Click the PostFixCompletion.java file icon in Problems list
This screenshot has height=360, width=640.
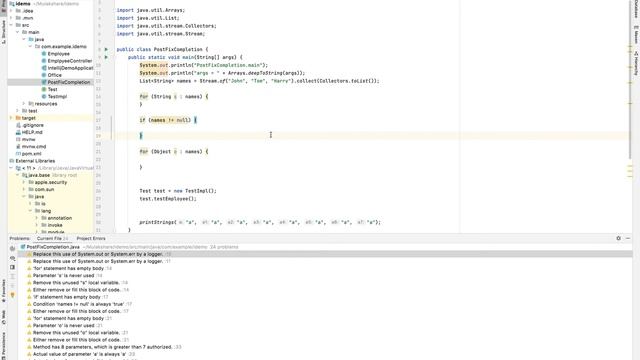(23, 247)
